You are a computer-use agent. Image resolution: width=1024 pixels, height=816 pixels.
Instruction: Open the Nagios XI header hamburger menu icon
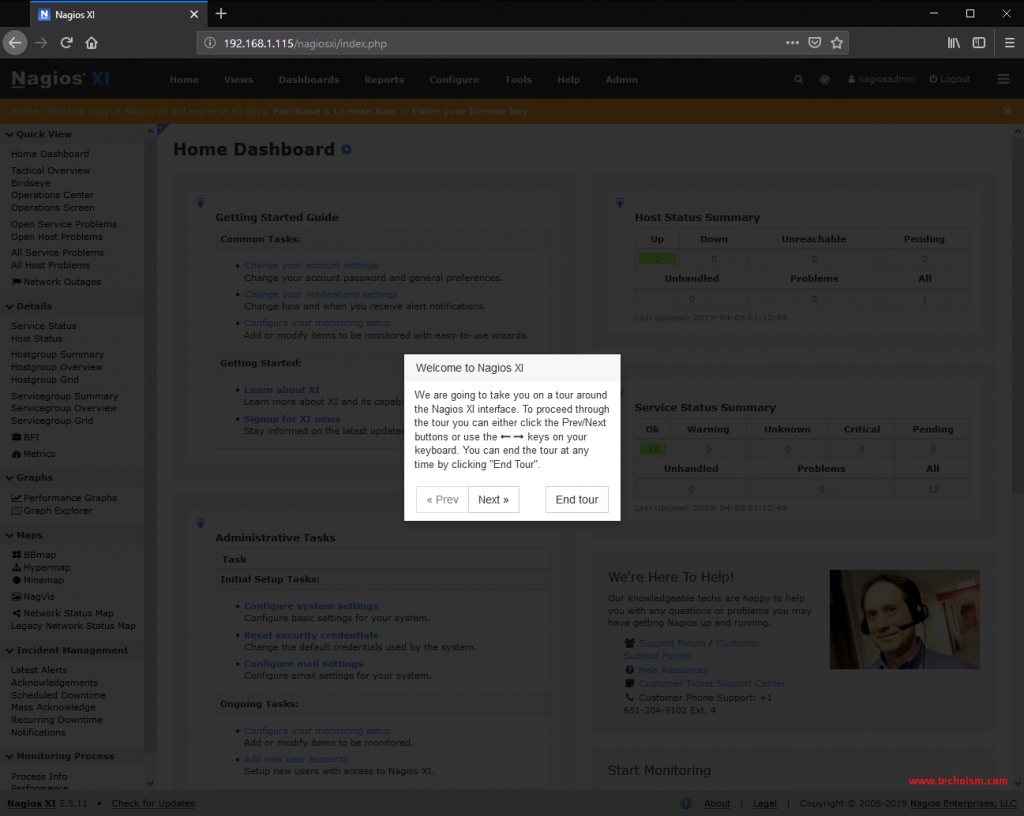(x=1003, y=79)
